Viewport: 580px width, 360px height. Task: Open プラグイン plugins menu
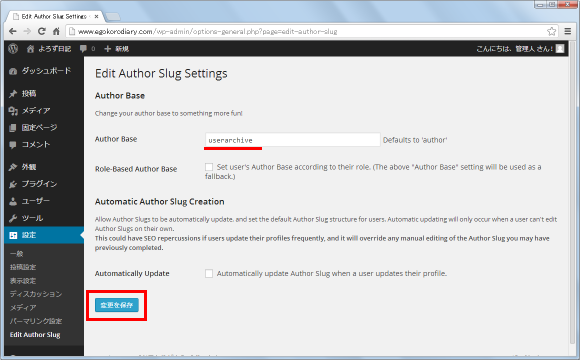coord(44,184)
